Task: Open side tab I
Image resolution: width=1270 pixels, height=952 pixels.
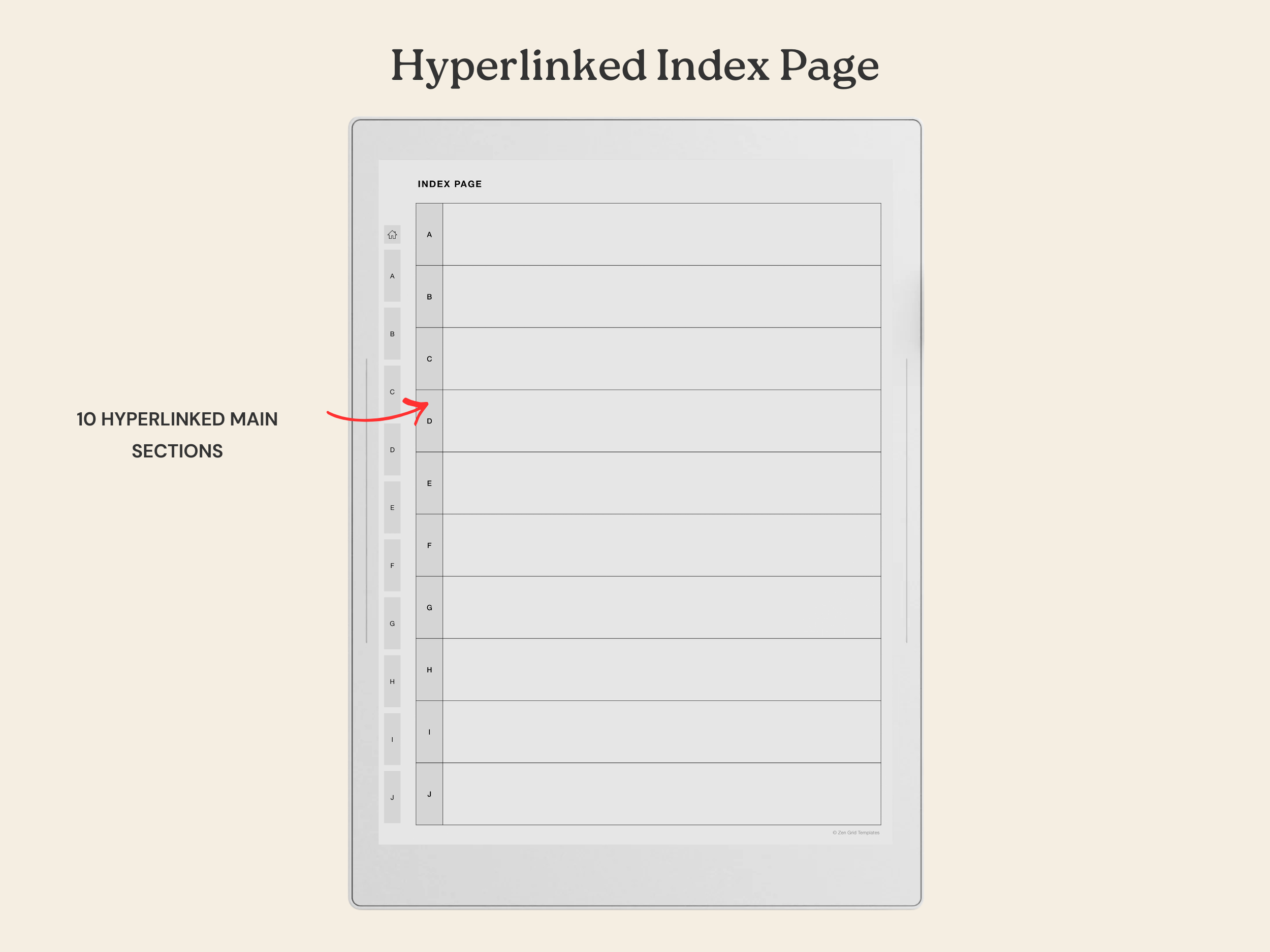Action: pyautogui.click(x=392, y=740)
